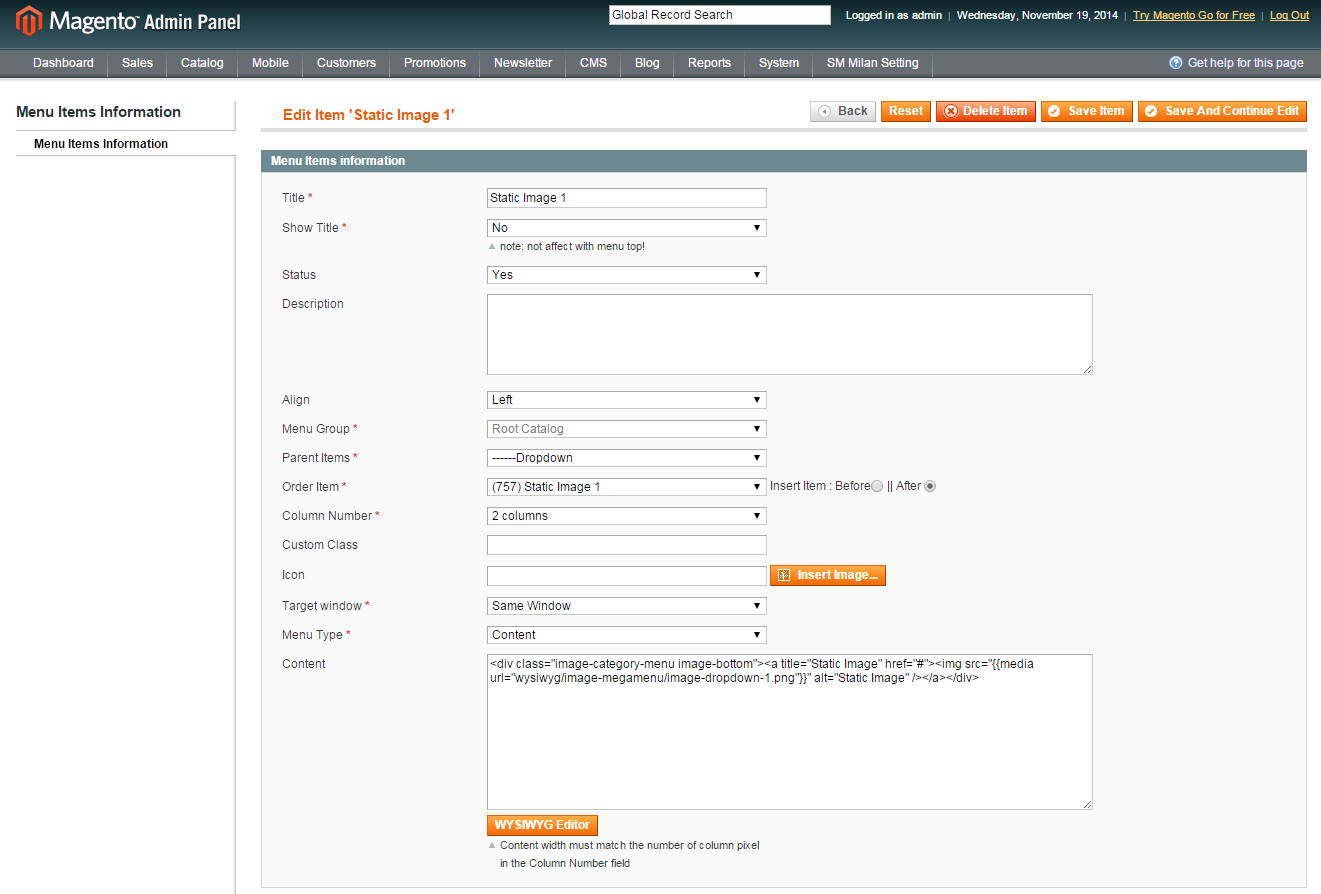Click the Content textarea resize handle
This screenshot has width=1321, height=894.
point(1087,804)
